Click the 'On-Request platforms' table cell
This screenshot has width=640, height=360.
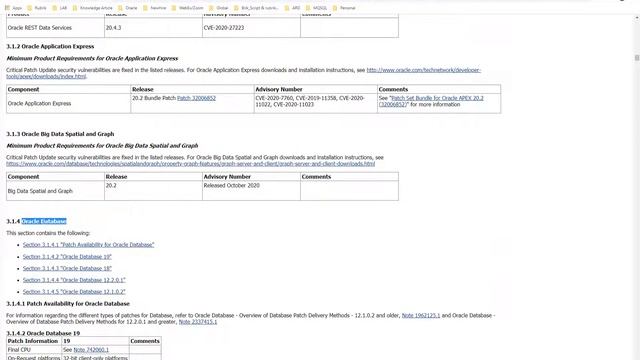33,358
